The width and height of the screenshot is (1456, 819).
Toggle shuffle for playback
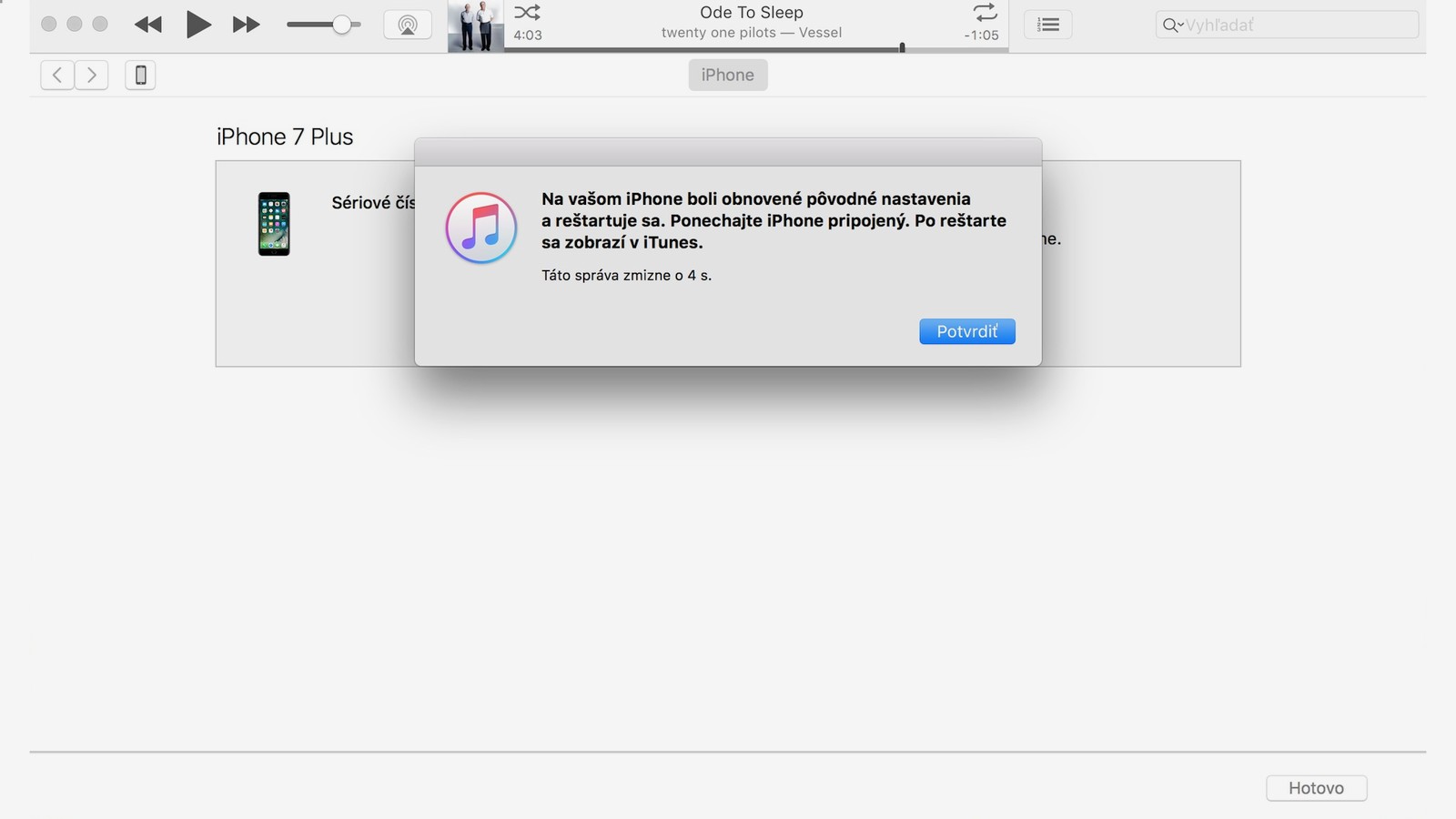[527, 13]
